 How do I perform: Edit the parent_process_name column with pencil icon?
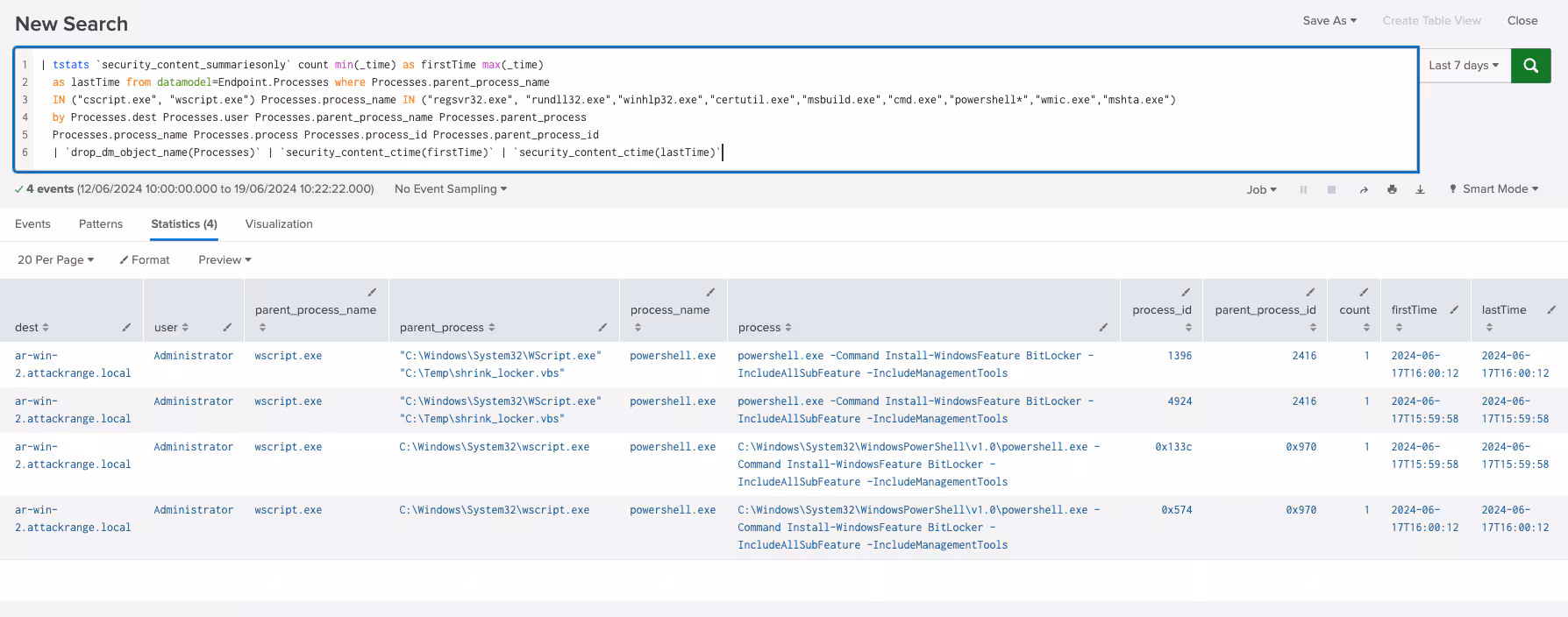pos(372,293)
